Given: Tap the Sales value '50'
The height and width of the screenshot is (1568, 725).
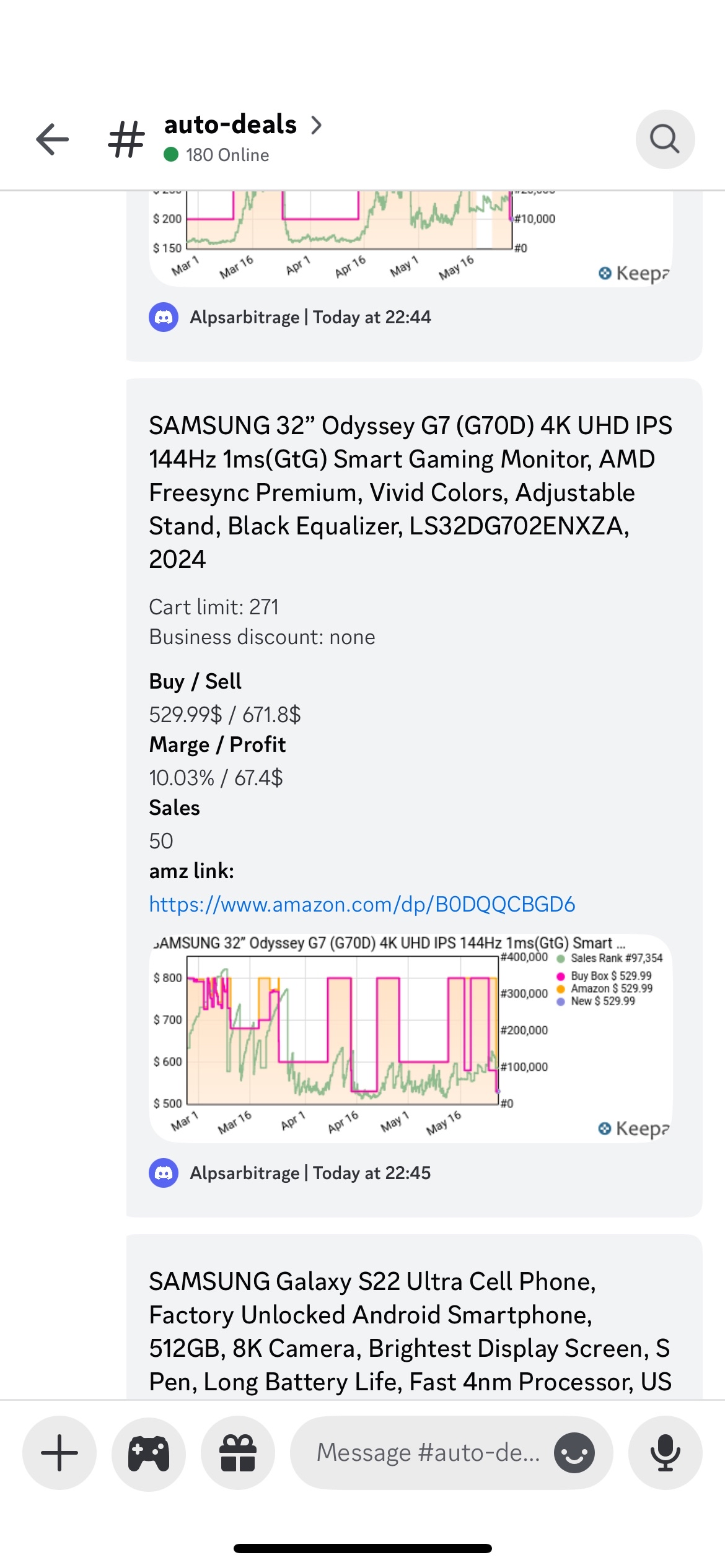Looking at the screenshot, I should point(161,841).
